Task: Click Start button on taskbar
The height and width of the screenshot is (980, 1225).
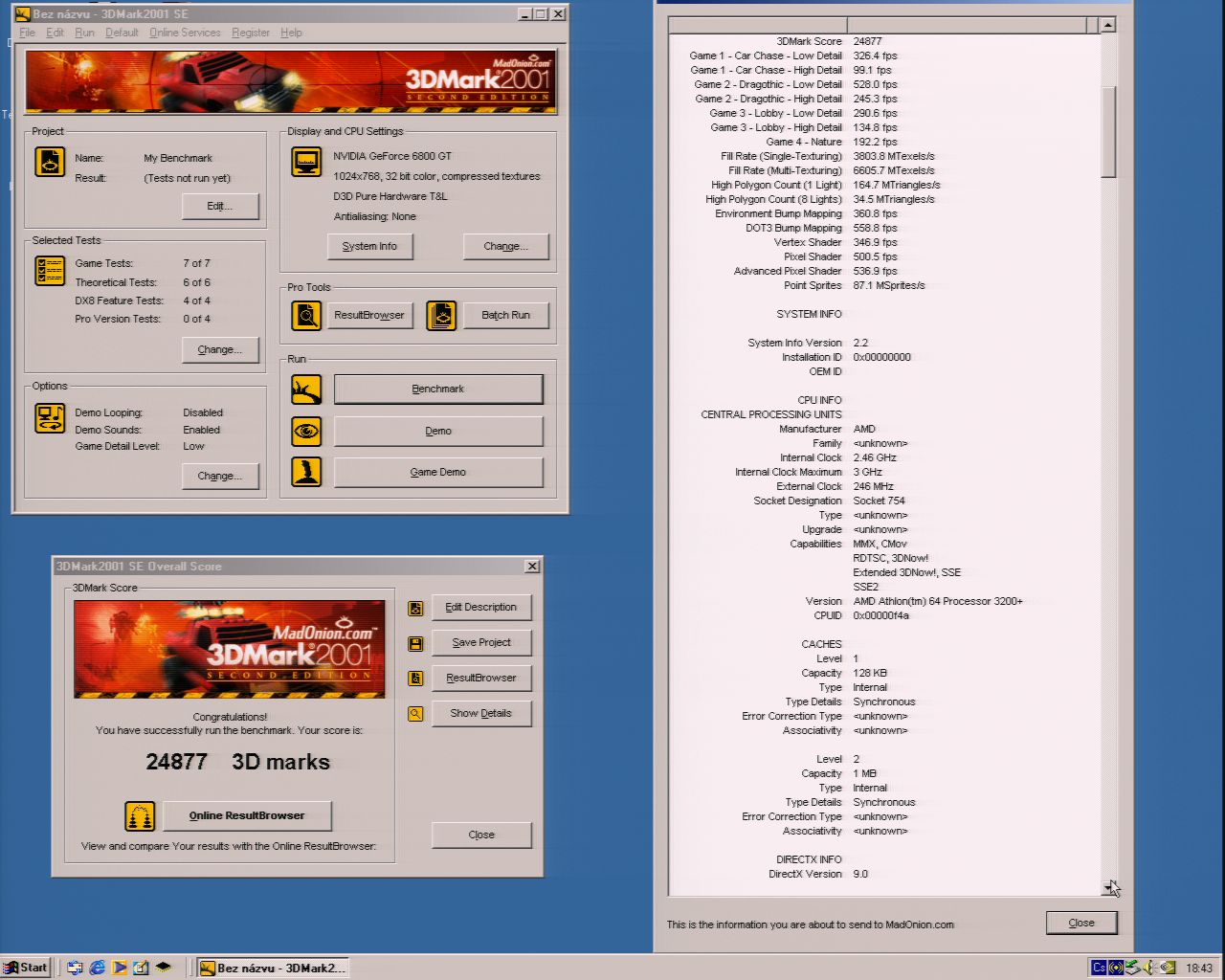Action: [x=26, y=968]
